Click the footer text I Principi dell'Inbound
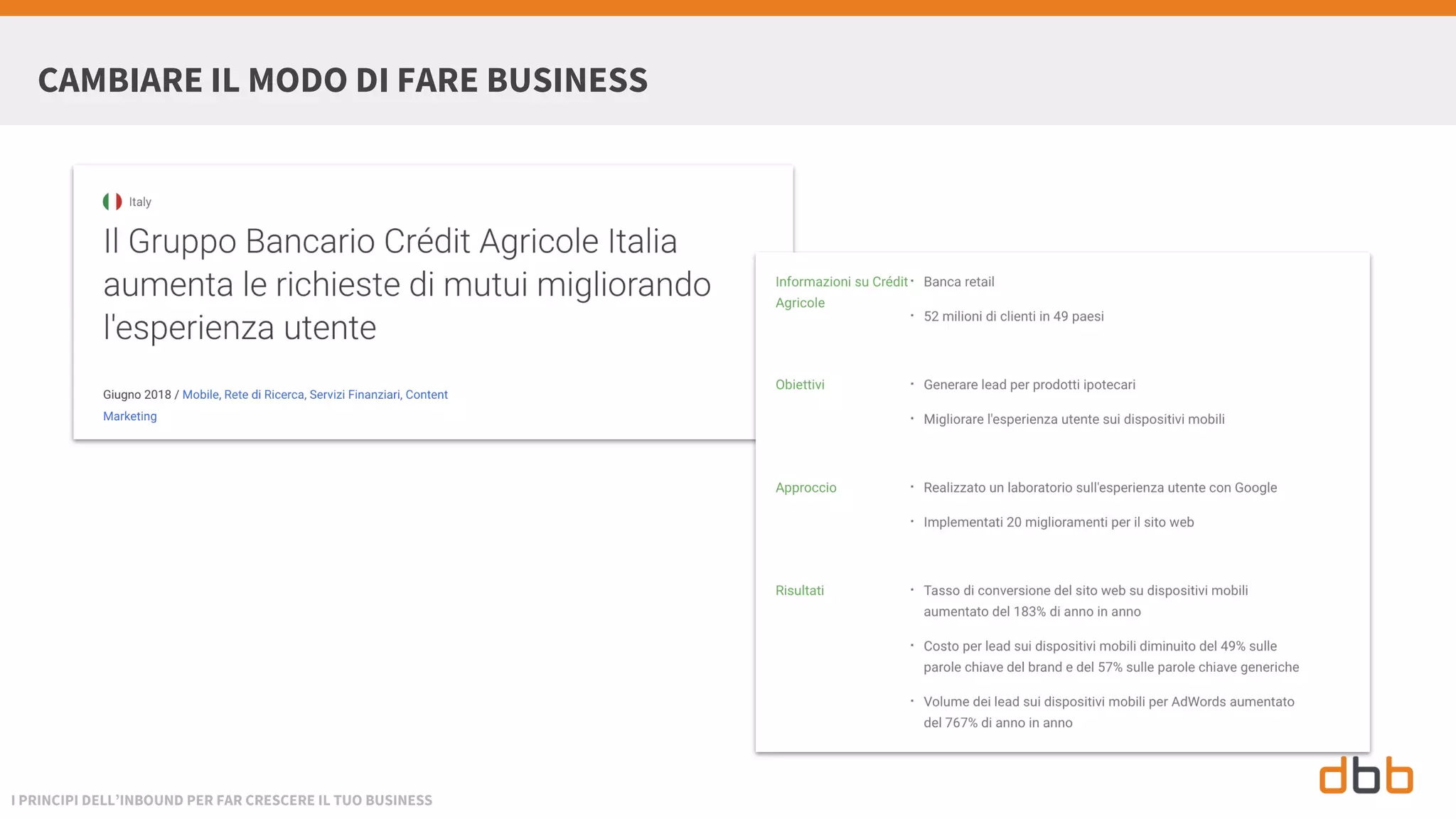The image size is (1456, 819). click(x=222, y=801)
